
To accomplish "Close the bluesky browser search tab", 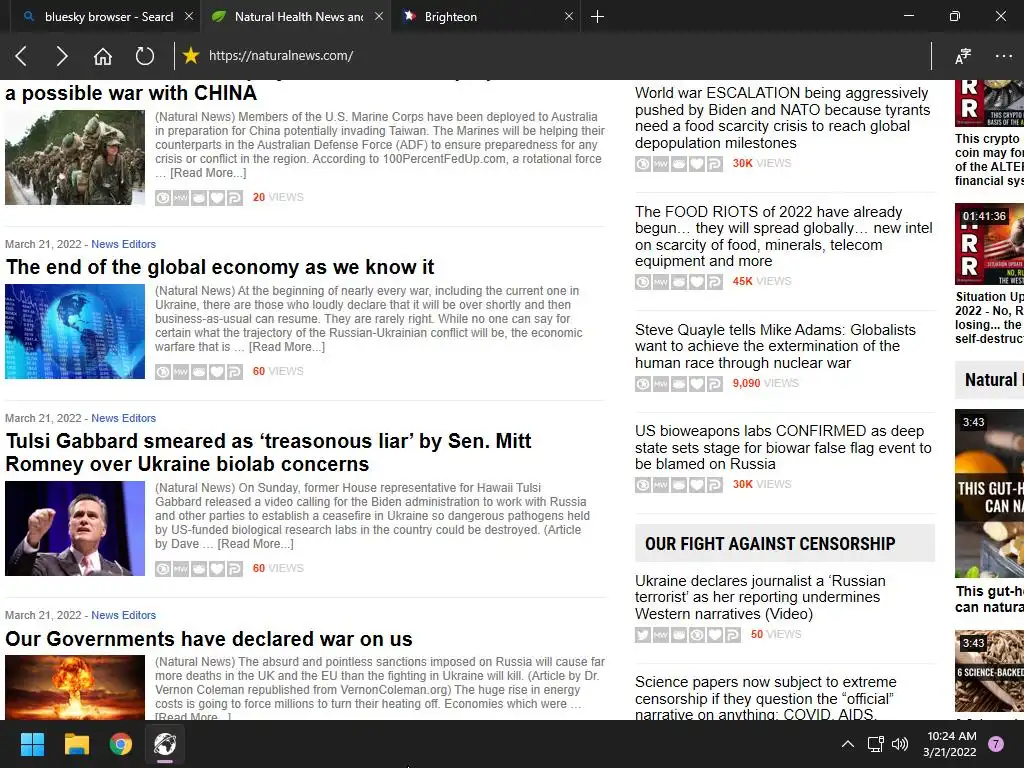I will tap(189, 16).
